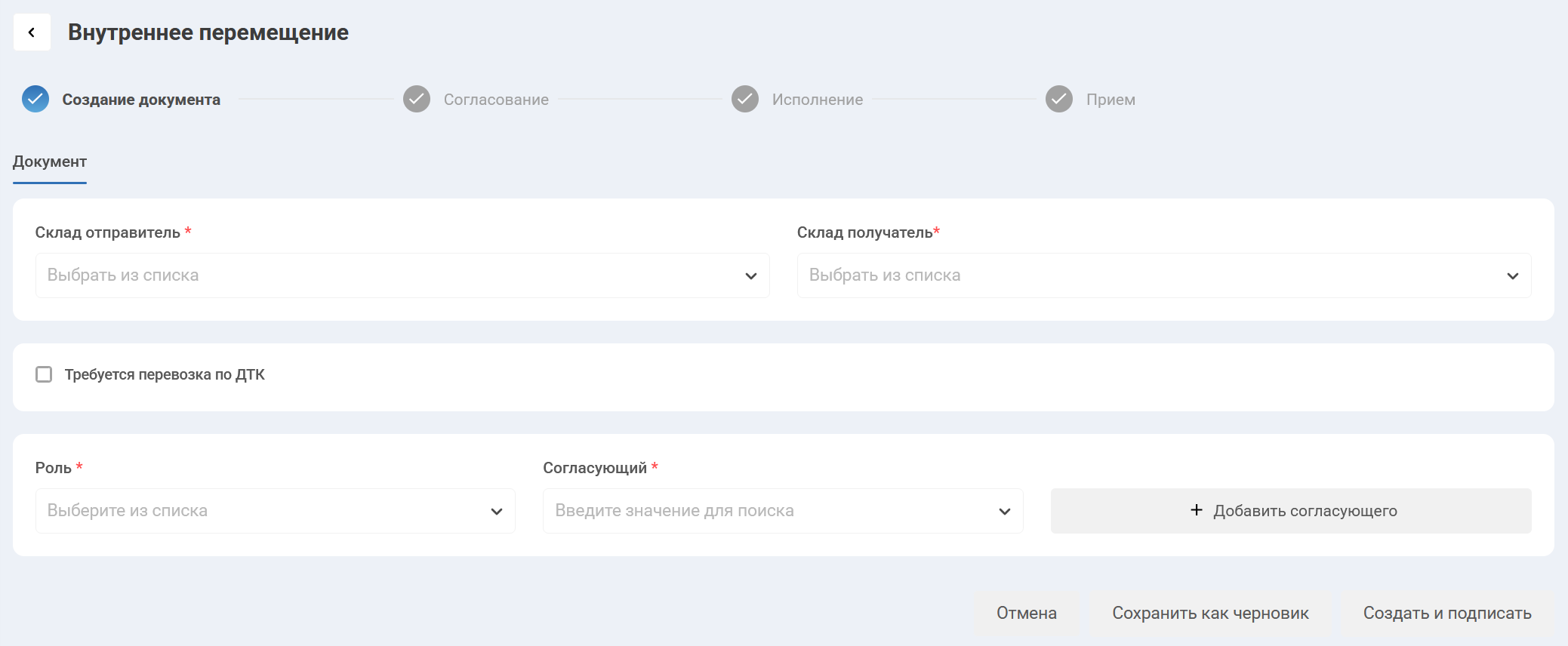Open the 'Склад получатель' dropdown list
Image resolution: width=1568 pixels, height=646 pixels.
click(1155, 275)
